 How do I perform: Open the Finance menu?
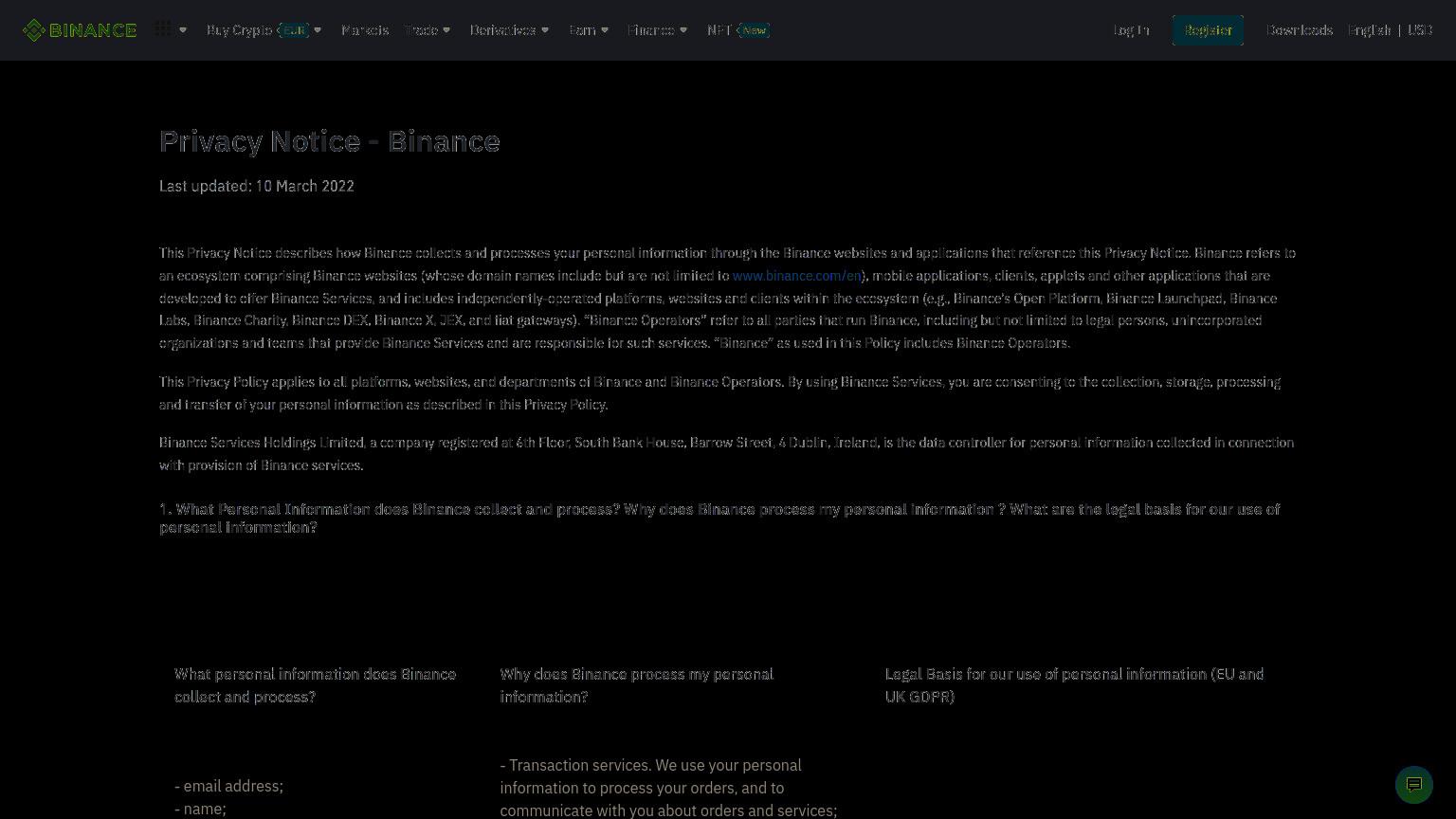point(650,30)
